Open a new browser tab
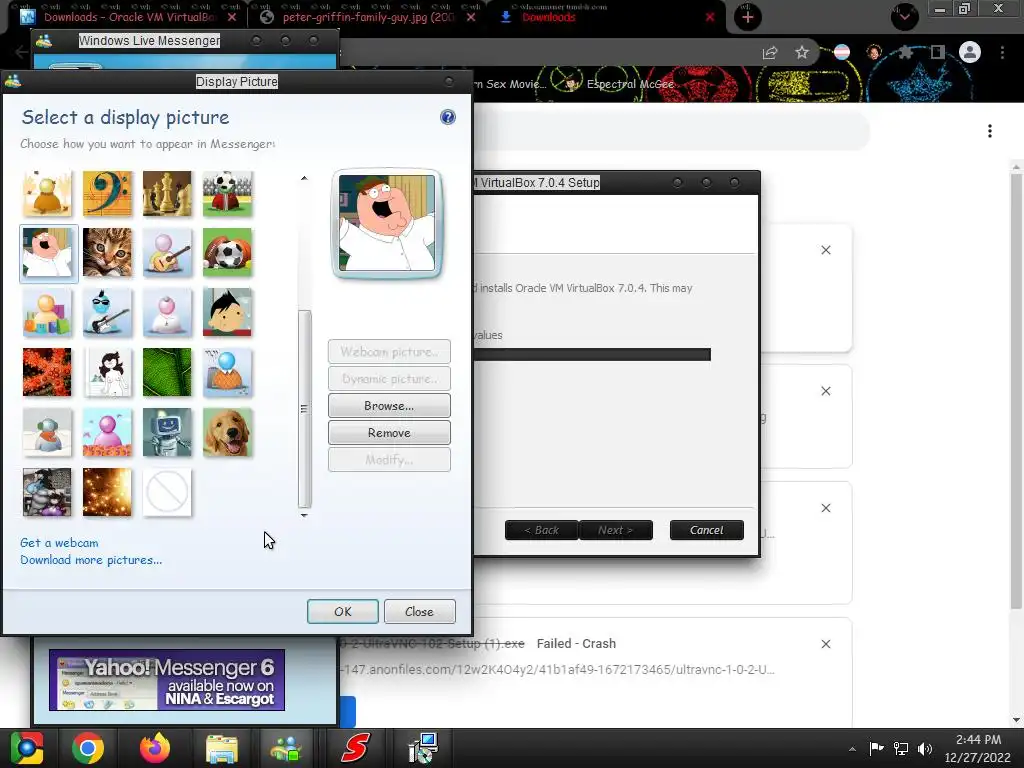Image resolution: width=1024 pixels, height=768 pixels. coord(748,17)
